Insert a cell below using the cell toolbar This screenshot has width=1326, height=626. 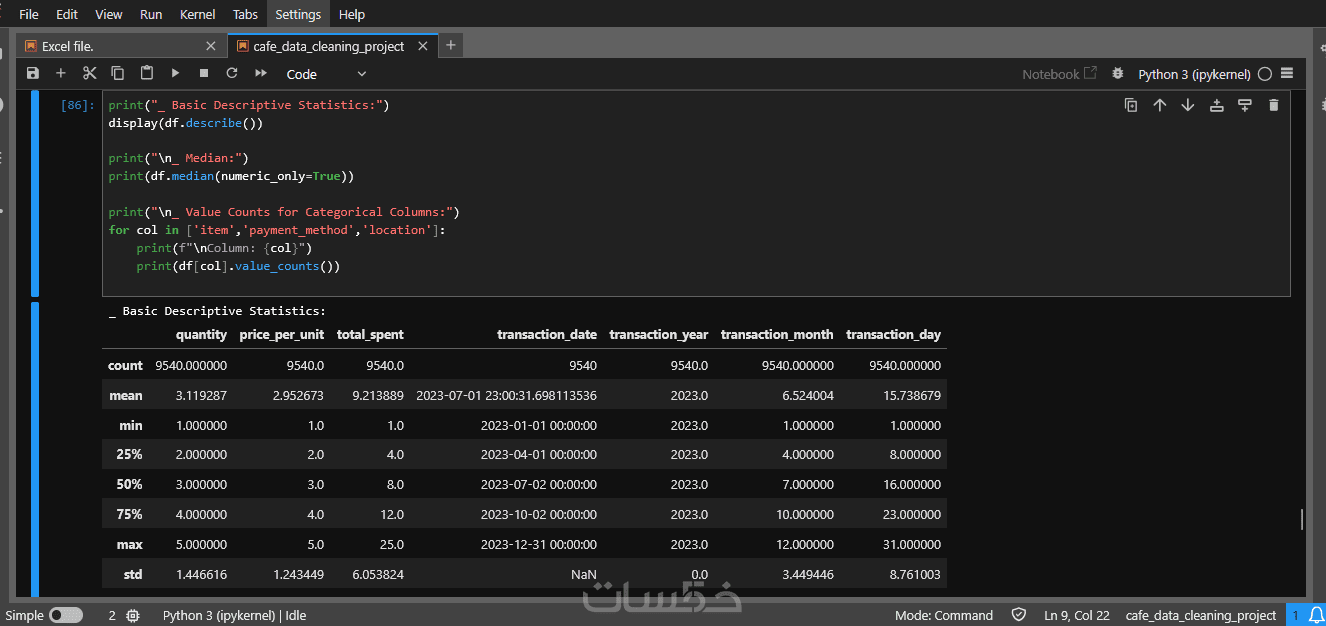1245,105
